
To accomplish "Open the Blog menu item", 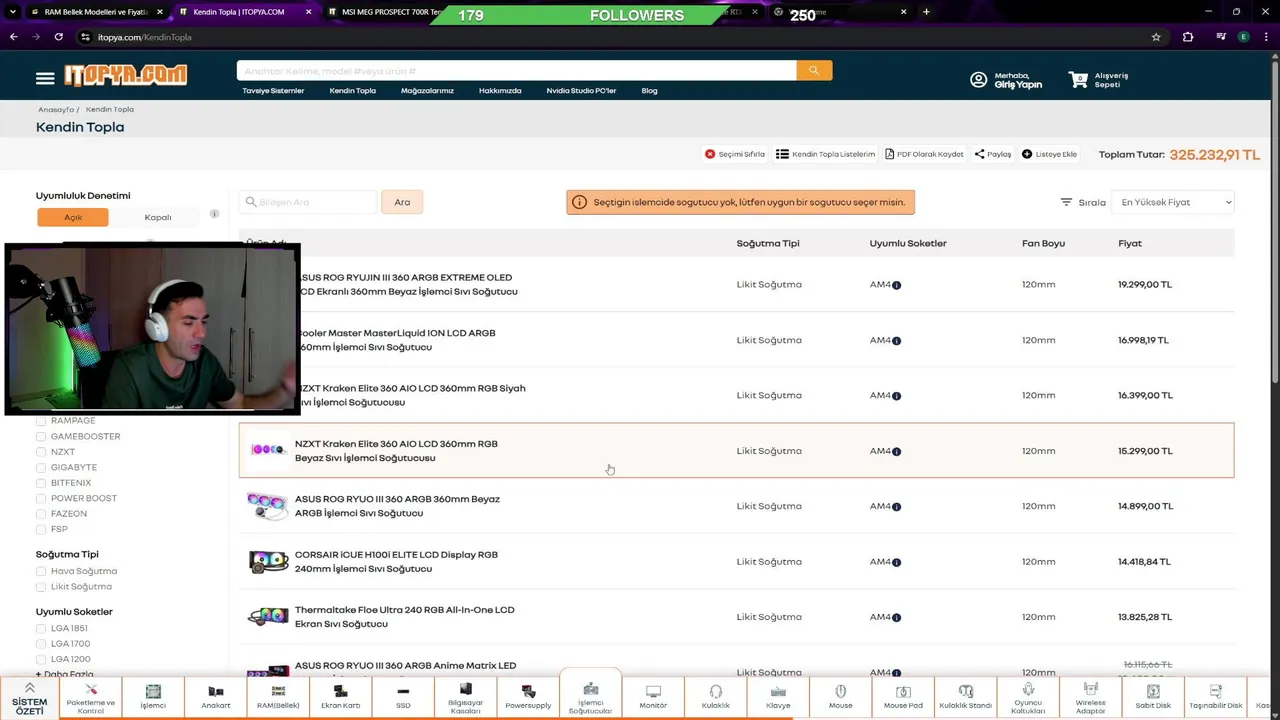I will [650, 91].
